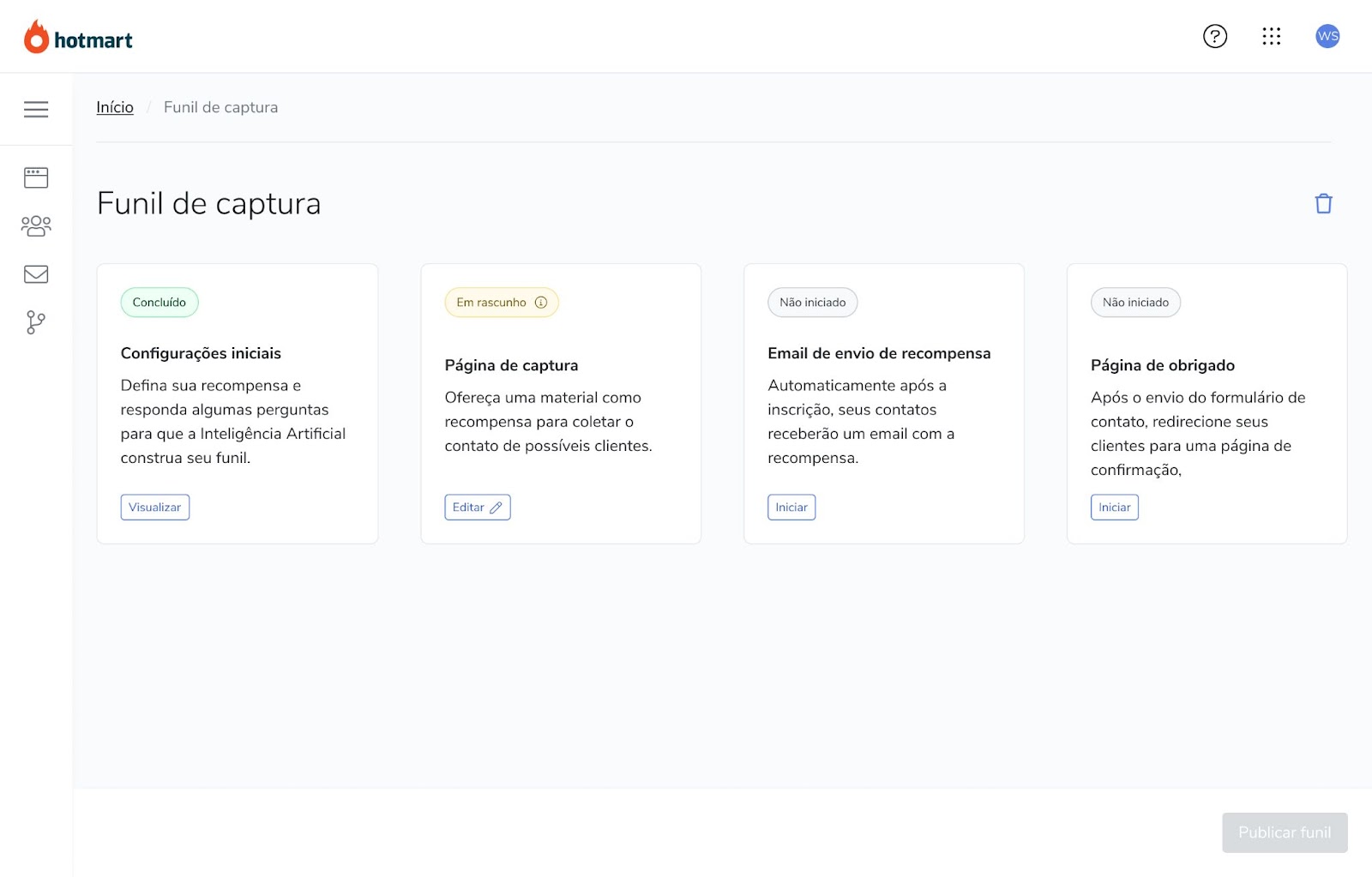This screenshot has height=877, width=1372.
Task: Toggle the hamburger sidebar menu
Action: (x=36, y=109)
